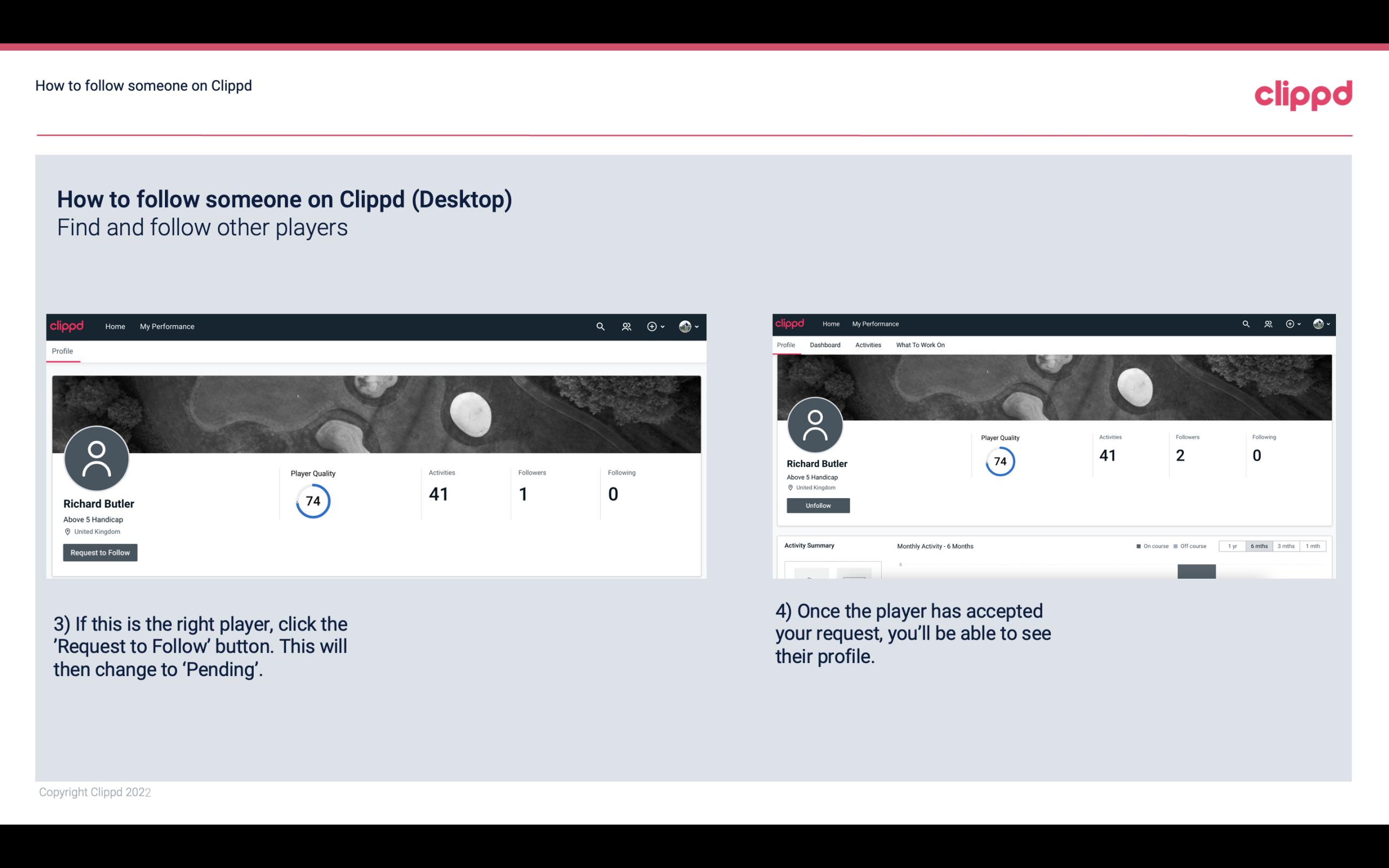1389x868 pixels.
Task: Open the 'My Performance' menu item
Action: coord(166,326)
